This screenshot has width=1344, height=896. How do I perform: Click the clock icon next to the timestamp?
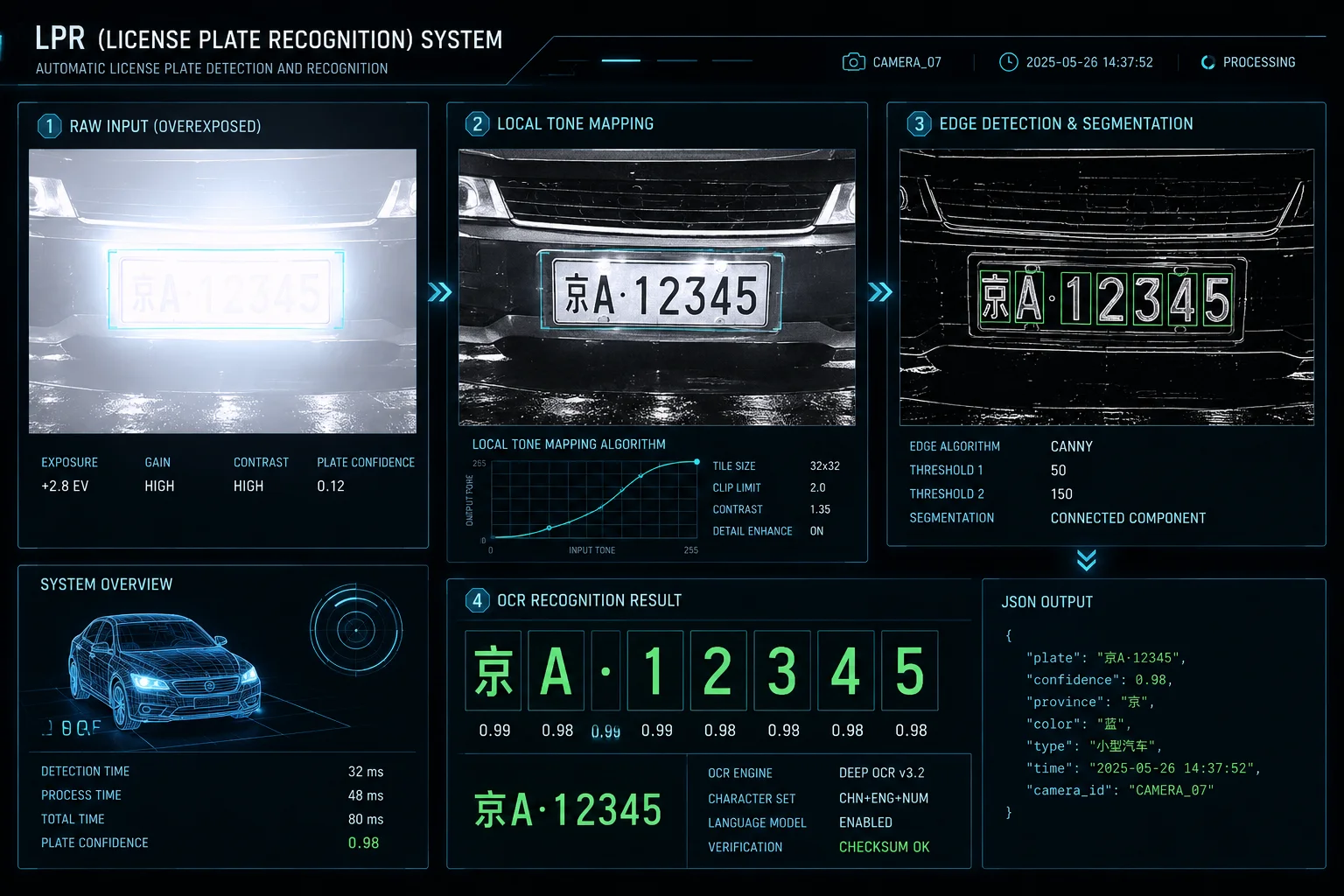[x=1008, y=62]
